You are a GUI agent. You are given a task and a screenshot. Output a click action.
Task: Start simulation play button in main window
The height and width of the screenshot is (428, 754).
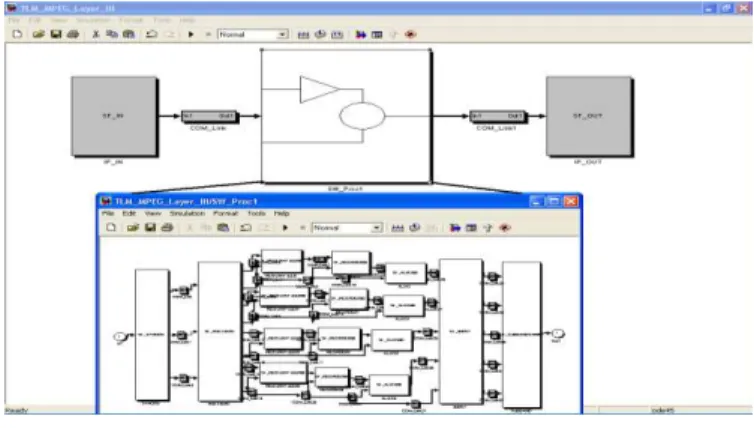click(x=191, y=35)
